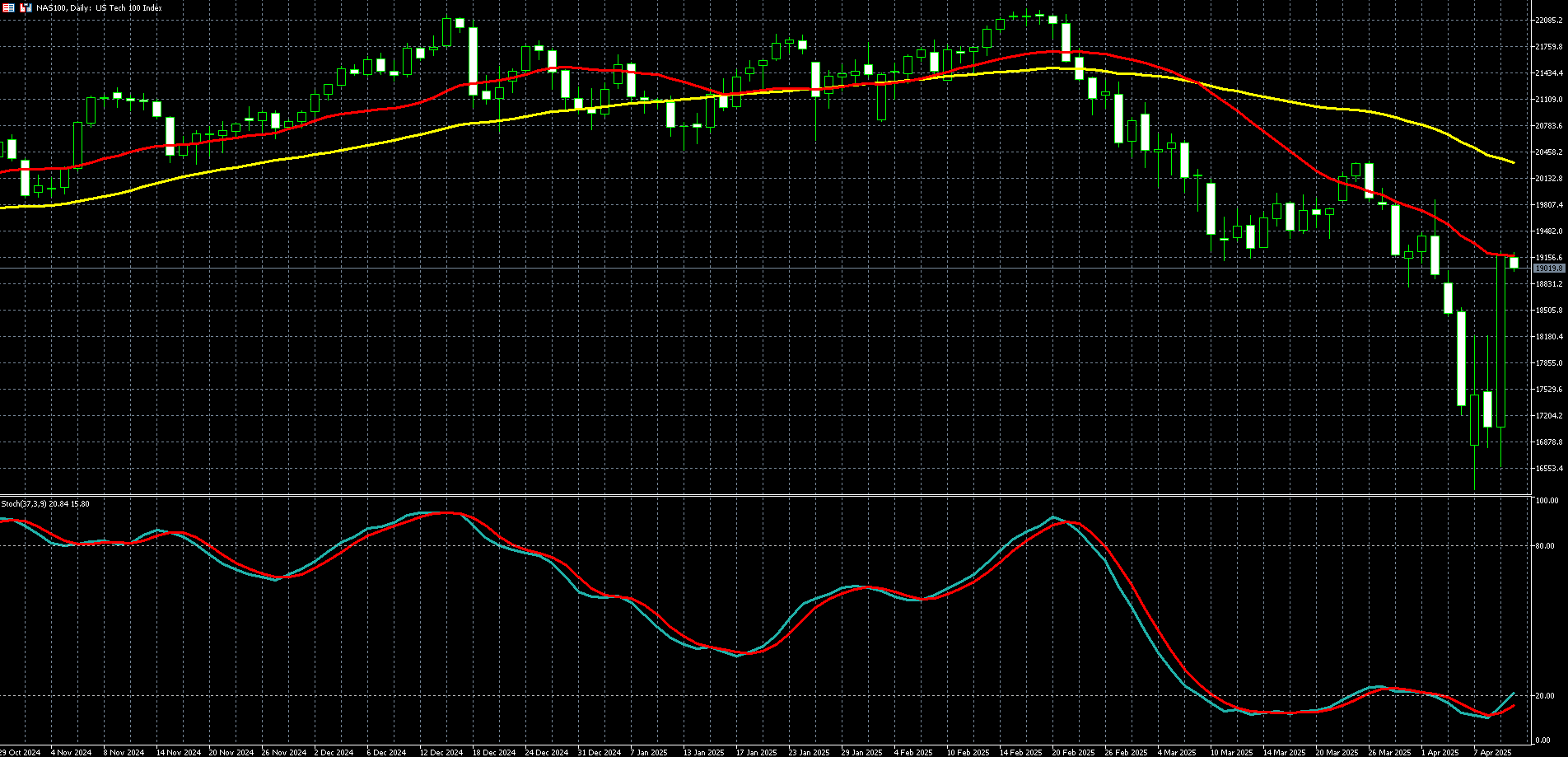This screenshot has width=1568, height=757.
Task: Click the 7 Apr 2025 date label
Action: tap(1492, 752)
